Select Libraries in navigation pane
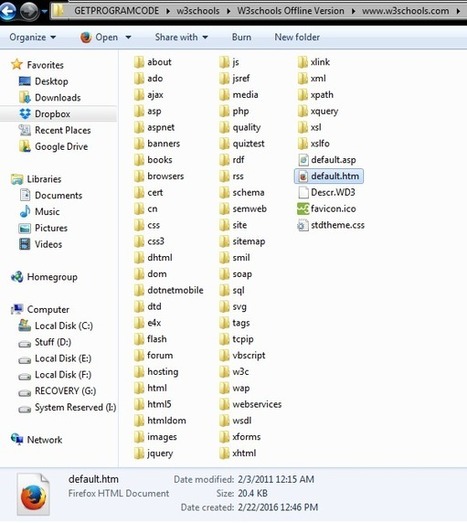 pos(36,179)
